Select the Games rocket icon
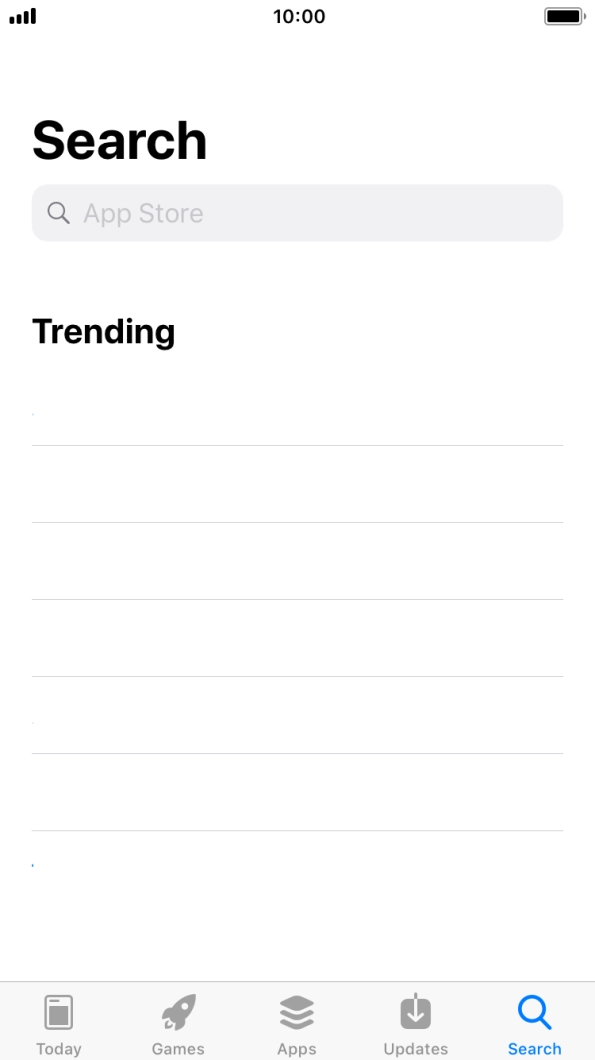 pyautogui.click(x=178, y=1011)
